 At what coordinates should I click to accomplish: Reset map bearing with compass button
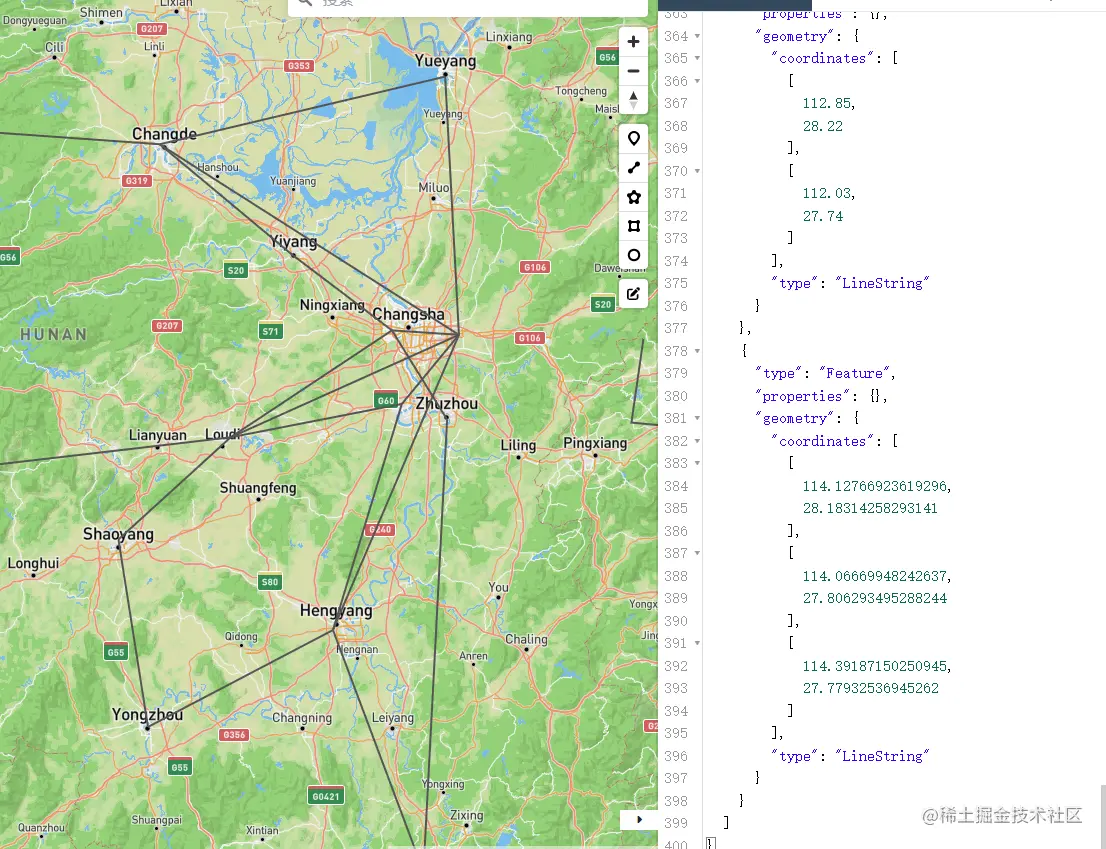coord(633,100)
